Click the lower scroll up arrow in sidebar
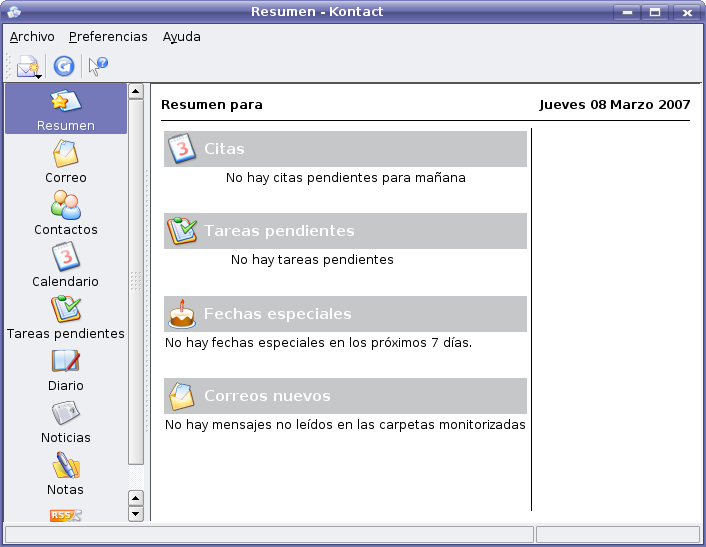 click(x=136, y=498)
